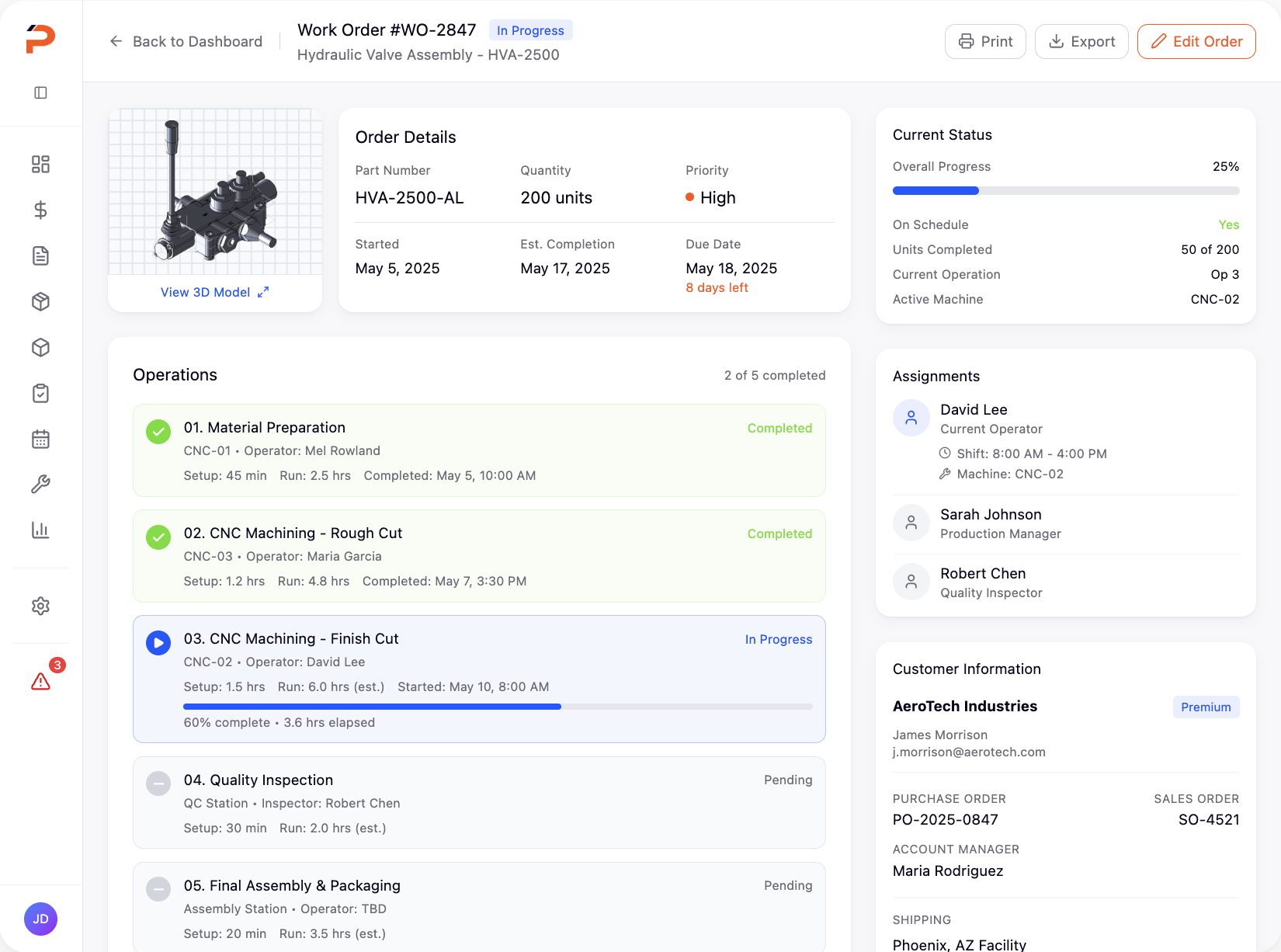Open the dollar sign finance icon
Image resolution: width=1281 pixels, height=952 pixels.
pos(41,210)
